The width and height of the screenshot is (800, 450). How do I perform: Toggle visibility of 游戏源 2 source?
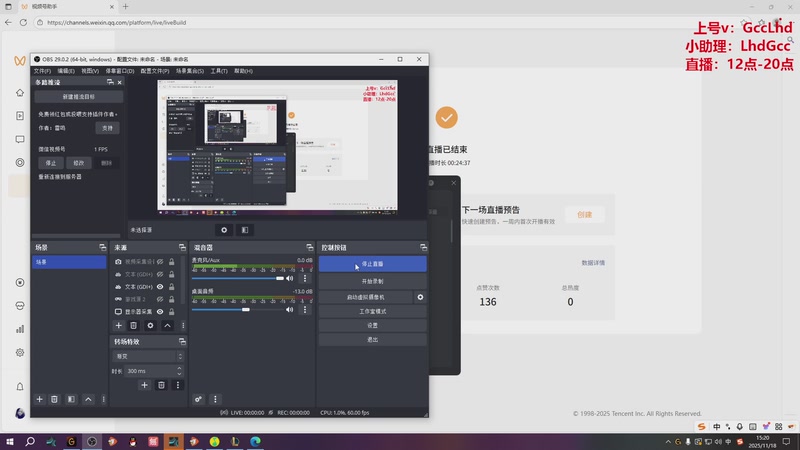click(x=160, y=299)
